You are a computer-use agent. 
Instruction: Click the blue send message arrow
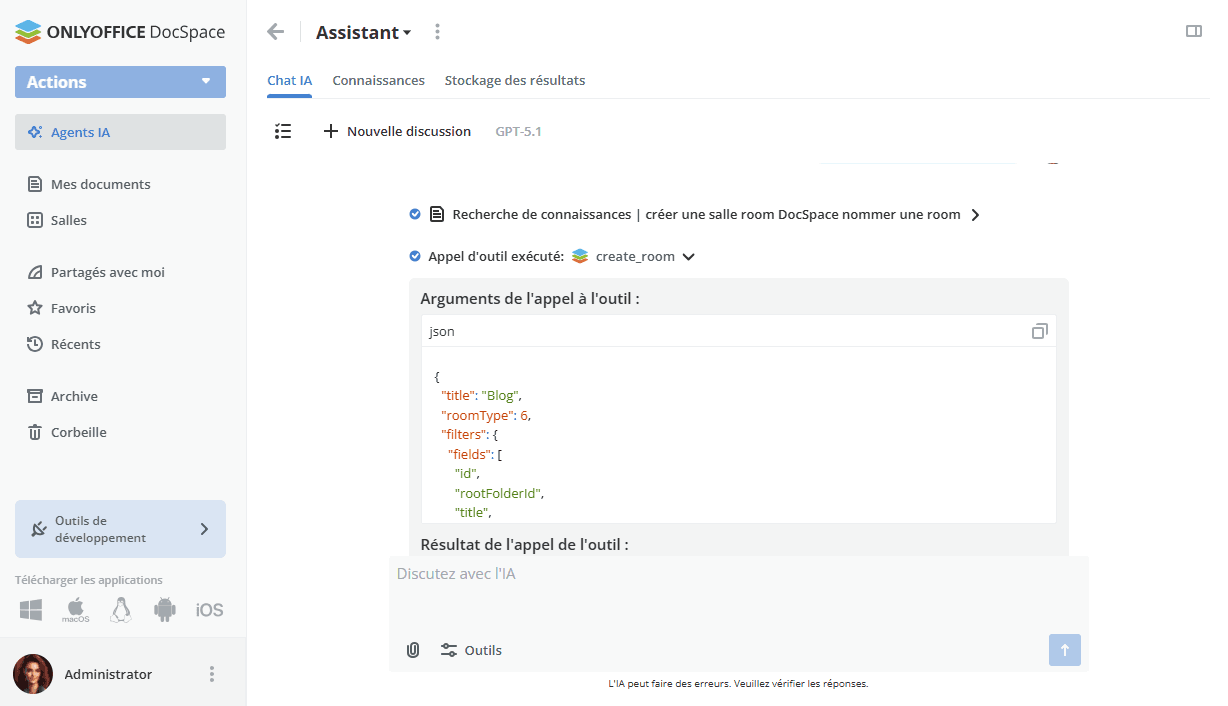coord(1064,650)
